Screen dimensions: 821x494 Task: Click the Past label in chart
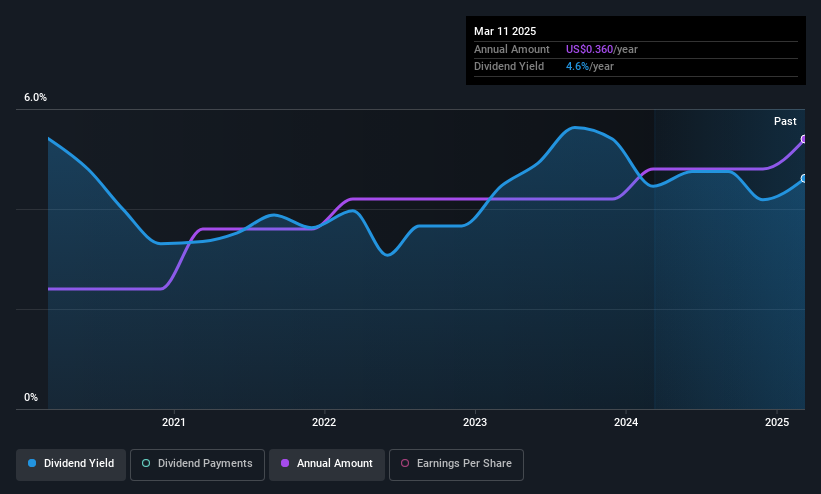[x=785, y=122]
